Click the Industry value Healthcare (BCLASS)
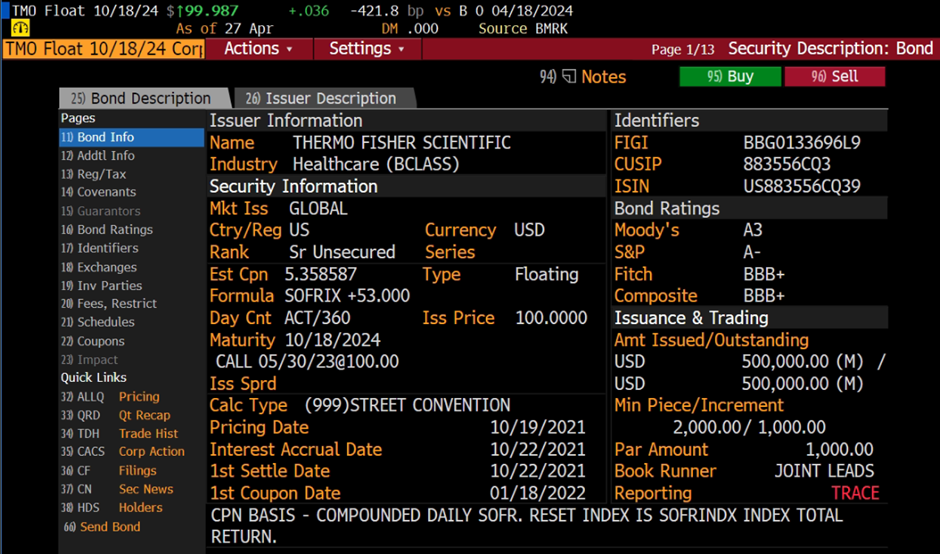Screen dimensions: 940x554 (x=376, y=164)
